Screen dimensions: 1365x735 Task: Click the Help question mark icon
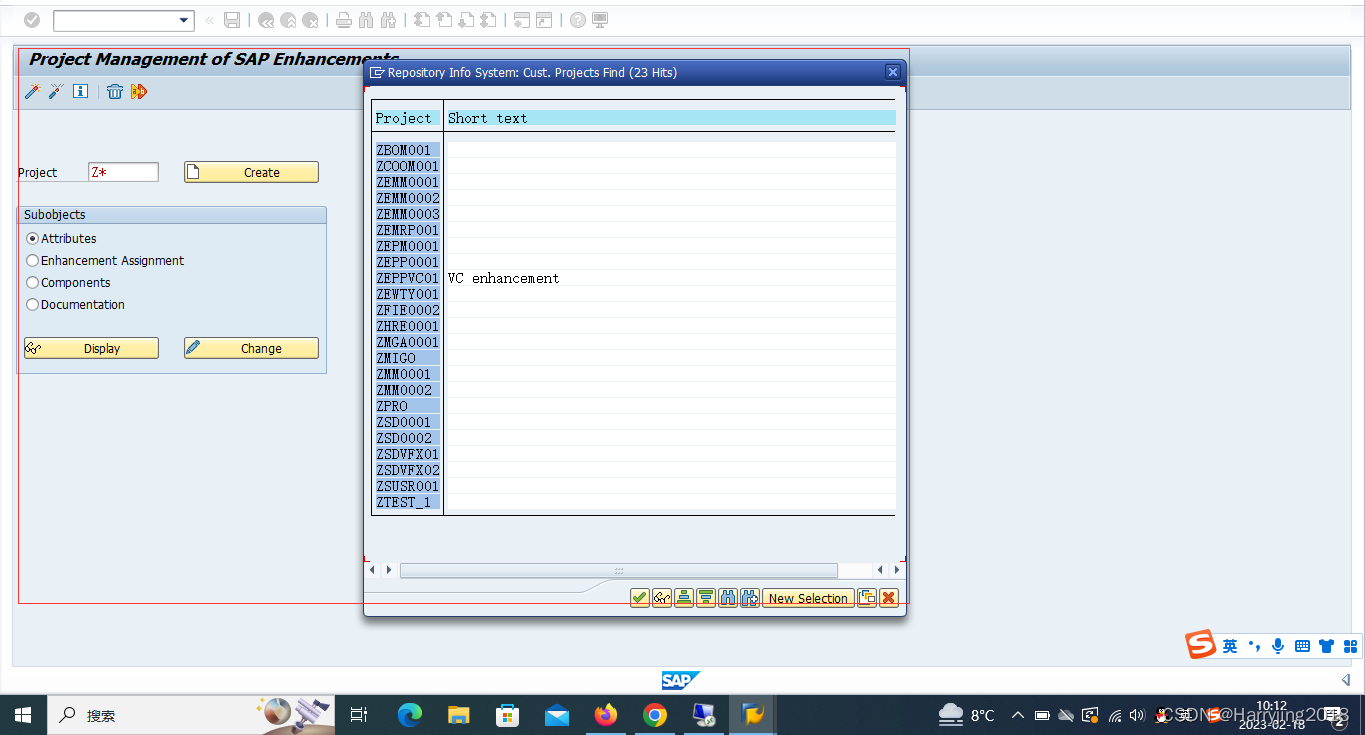pos(578,20)
